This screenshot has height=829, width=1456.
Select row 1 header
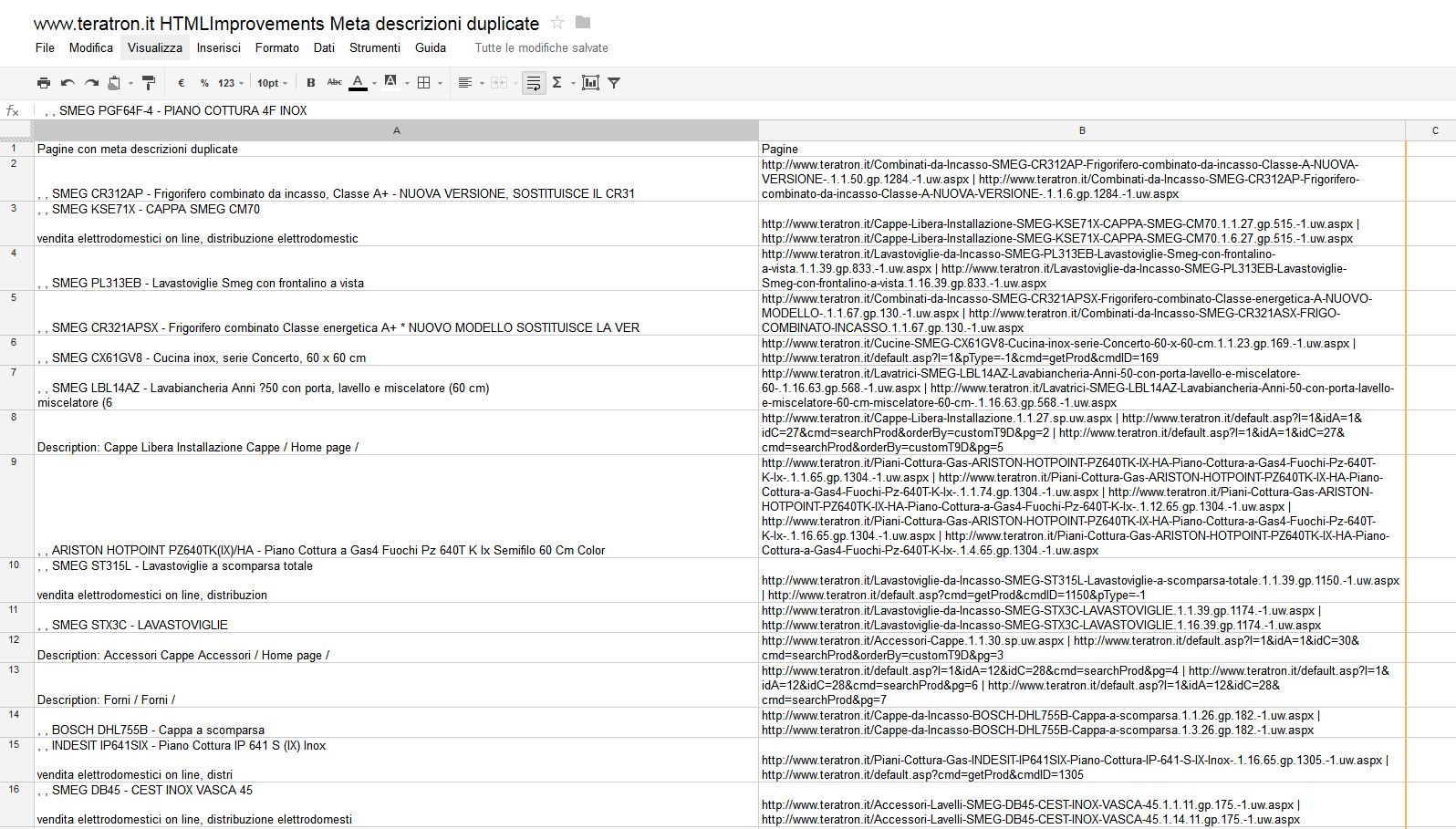(16, 149)
